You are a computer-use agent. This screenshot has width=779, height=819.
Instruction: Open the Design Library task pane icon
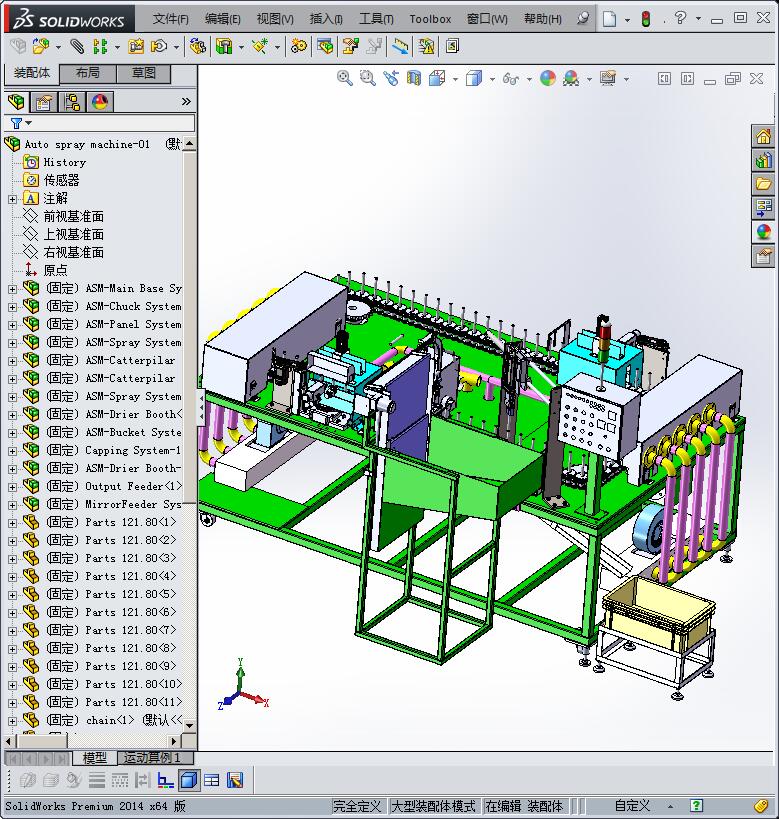pos(763,160)
